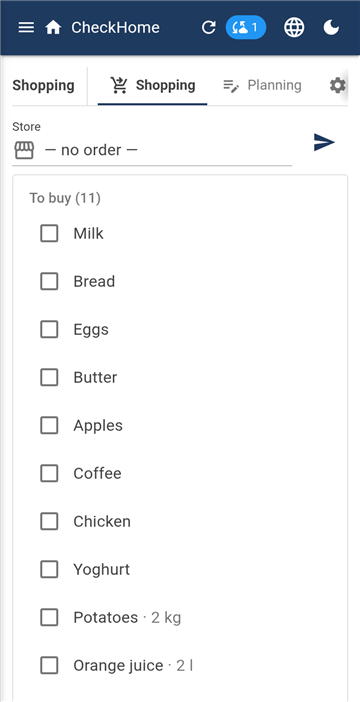Click the storefront icon in Store field
This screenshot has height=702, width=360.
(x=24, y=150)
